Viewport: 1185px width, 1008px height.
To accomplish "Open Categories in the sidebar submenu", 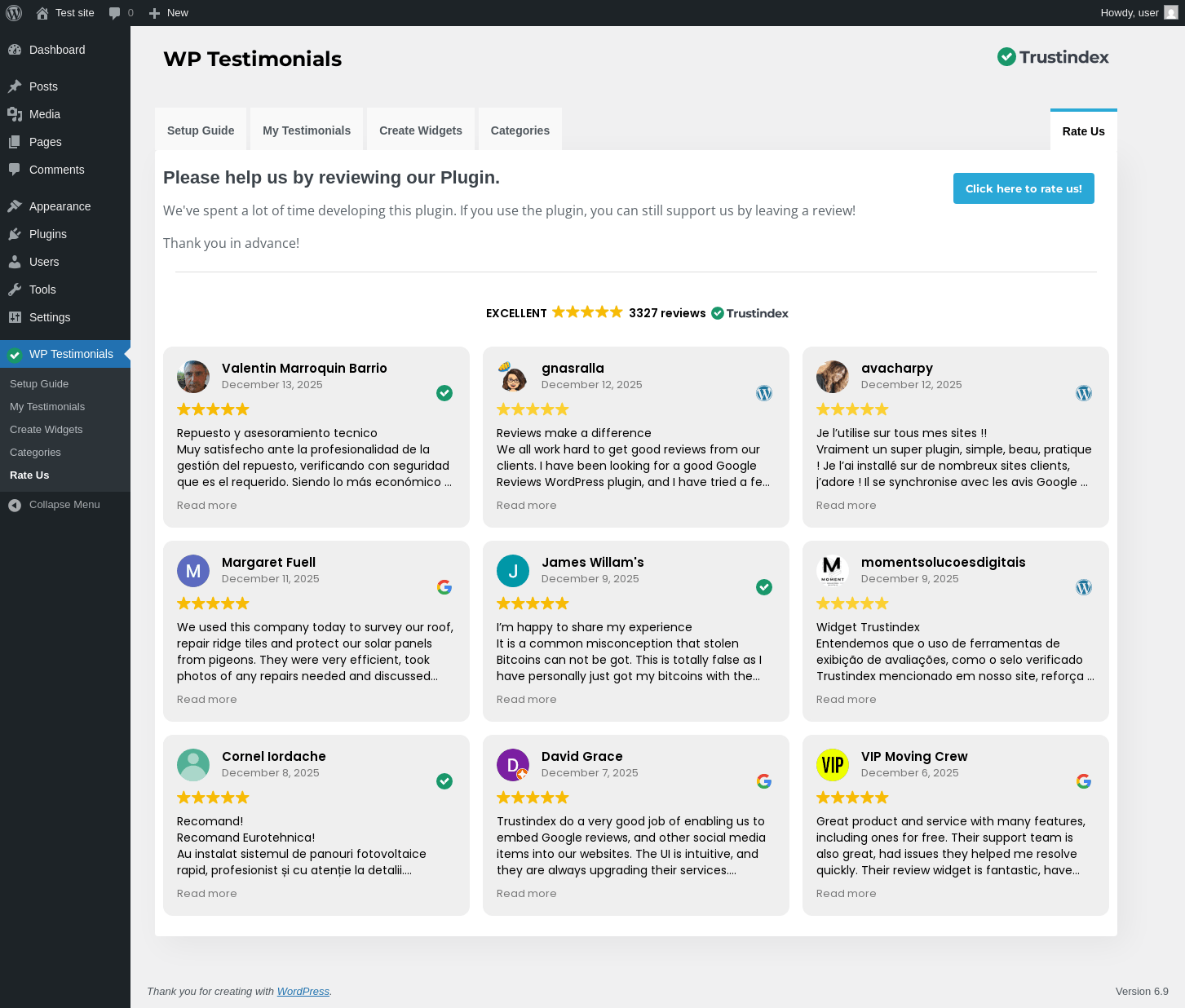I will pyautogui.click(x=35, y=453).
